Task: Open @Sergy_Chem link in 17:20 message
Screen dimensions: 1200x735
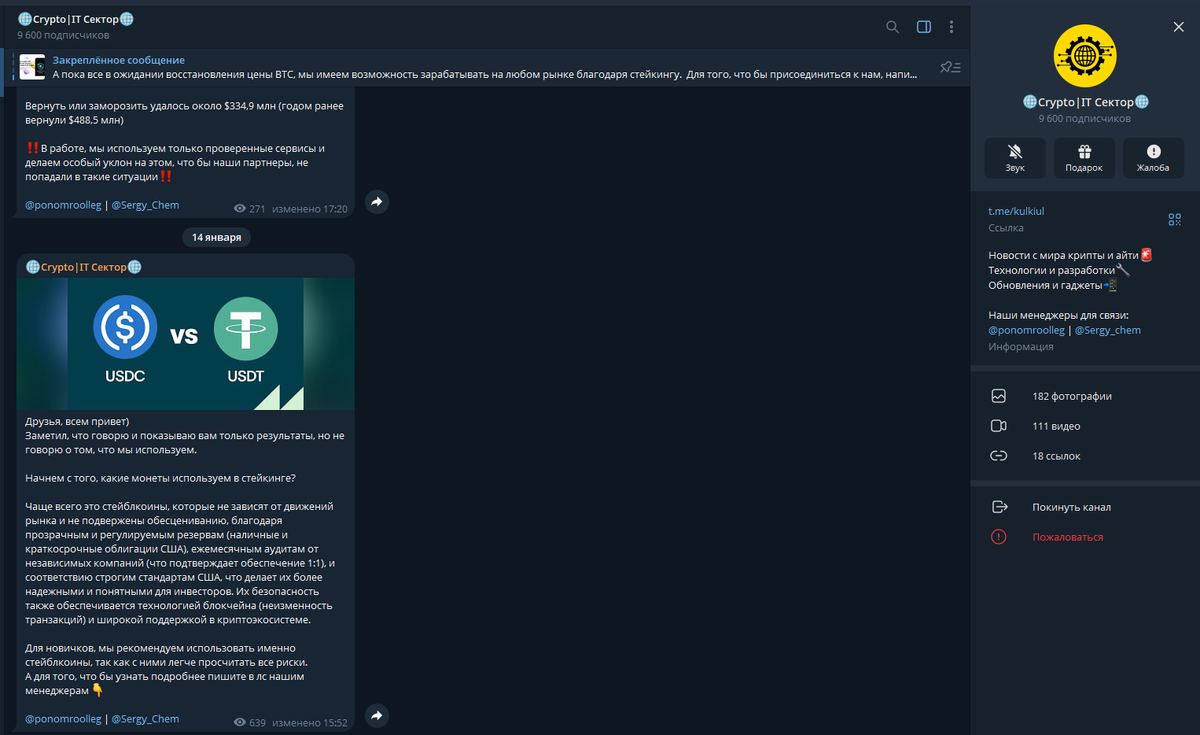Action: [x=145, y=205]
